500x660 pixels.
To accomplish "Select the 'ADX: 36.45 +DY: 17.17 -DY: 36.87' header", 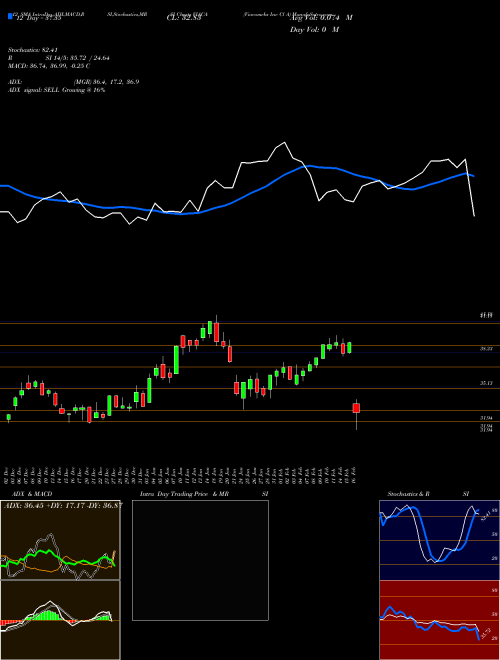I will pyautogui.click(x=63, y=505).
